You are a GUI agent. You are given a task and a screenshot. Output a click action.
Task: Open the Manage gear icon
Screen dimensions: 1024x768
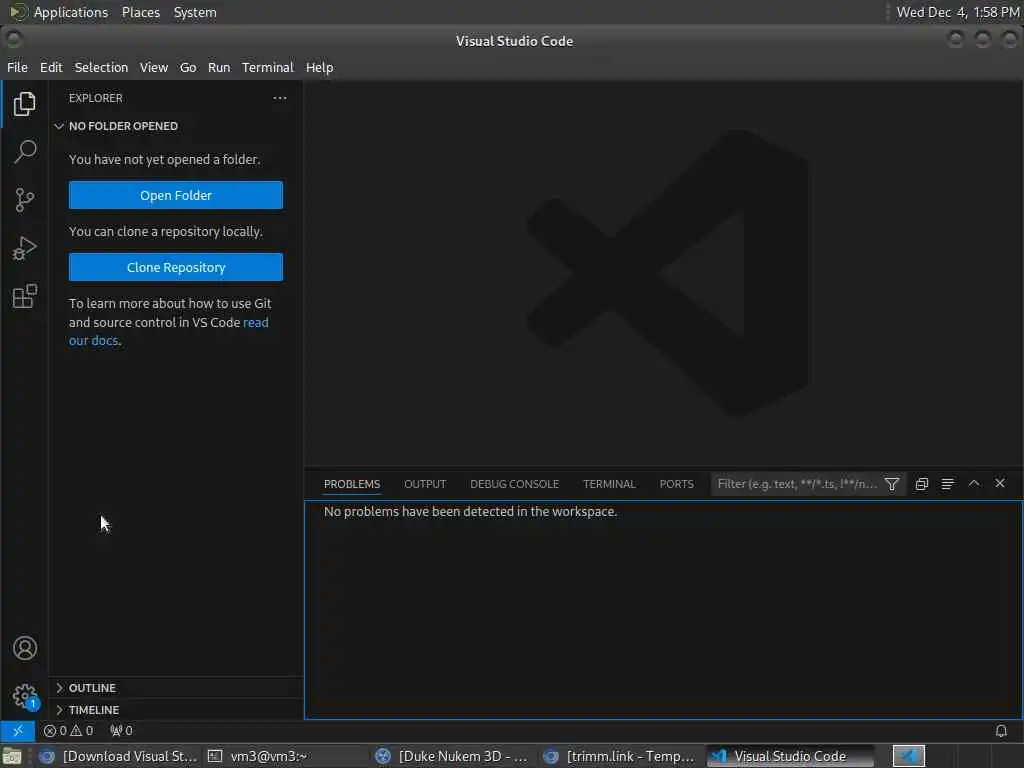point(25,696)
